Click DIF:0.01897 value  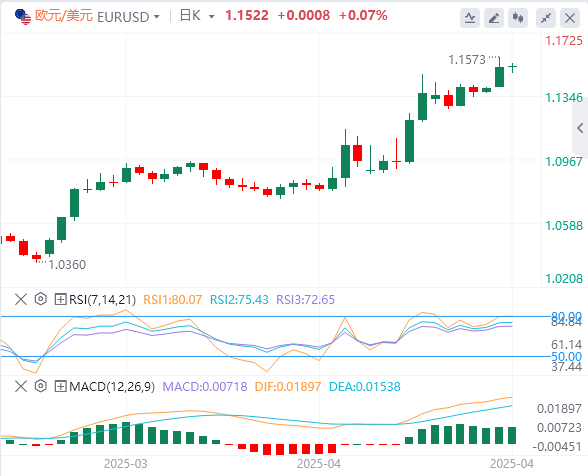(288, 386)
